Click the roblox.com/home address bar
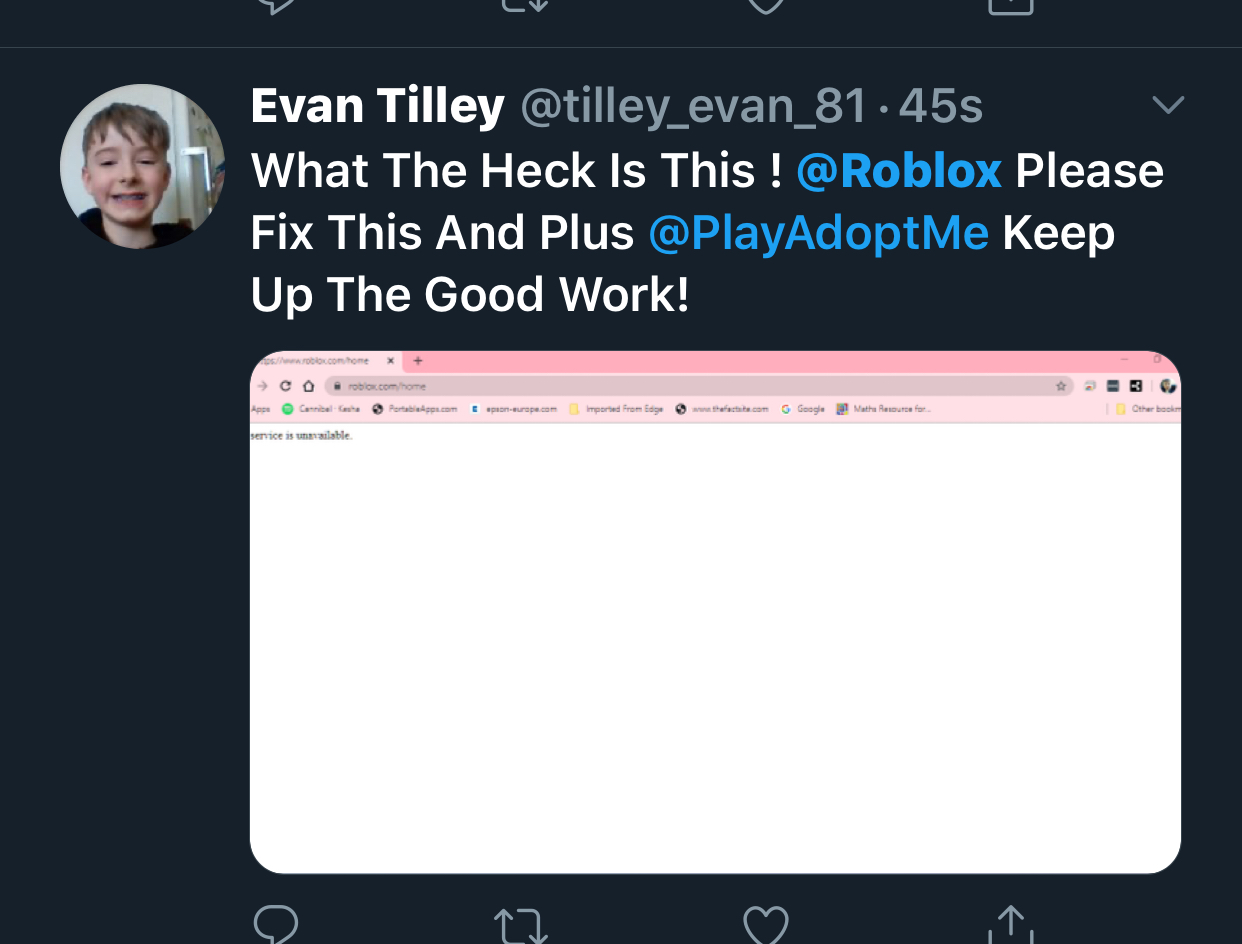The width and height of the screenshot is (1242, 944). (x=690, y=386)
